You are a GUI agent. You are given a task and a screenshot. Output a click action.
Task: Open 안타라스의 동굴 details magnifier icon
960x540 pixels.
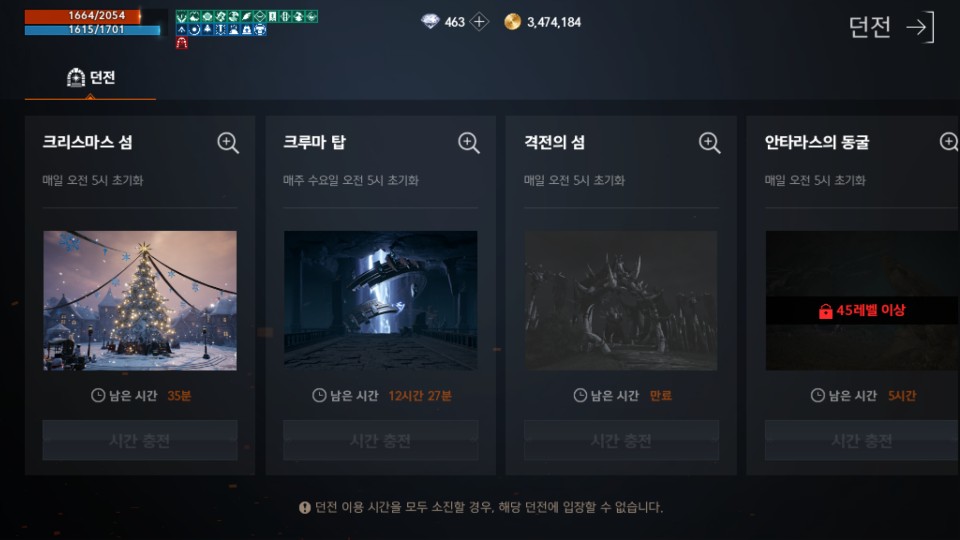click(949, 142)
